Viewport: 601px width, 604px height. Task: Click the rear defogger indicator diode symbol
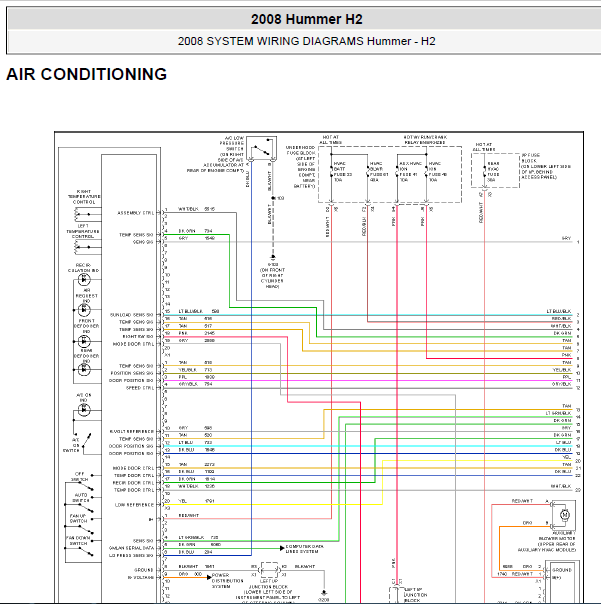(84, 370)
